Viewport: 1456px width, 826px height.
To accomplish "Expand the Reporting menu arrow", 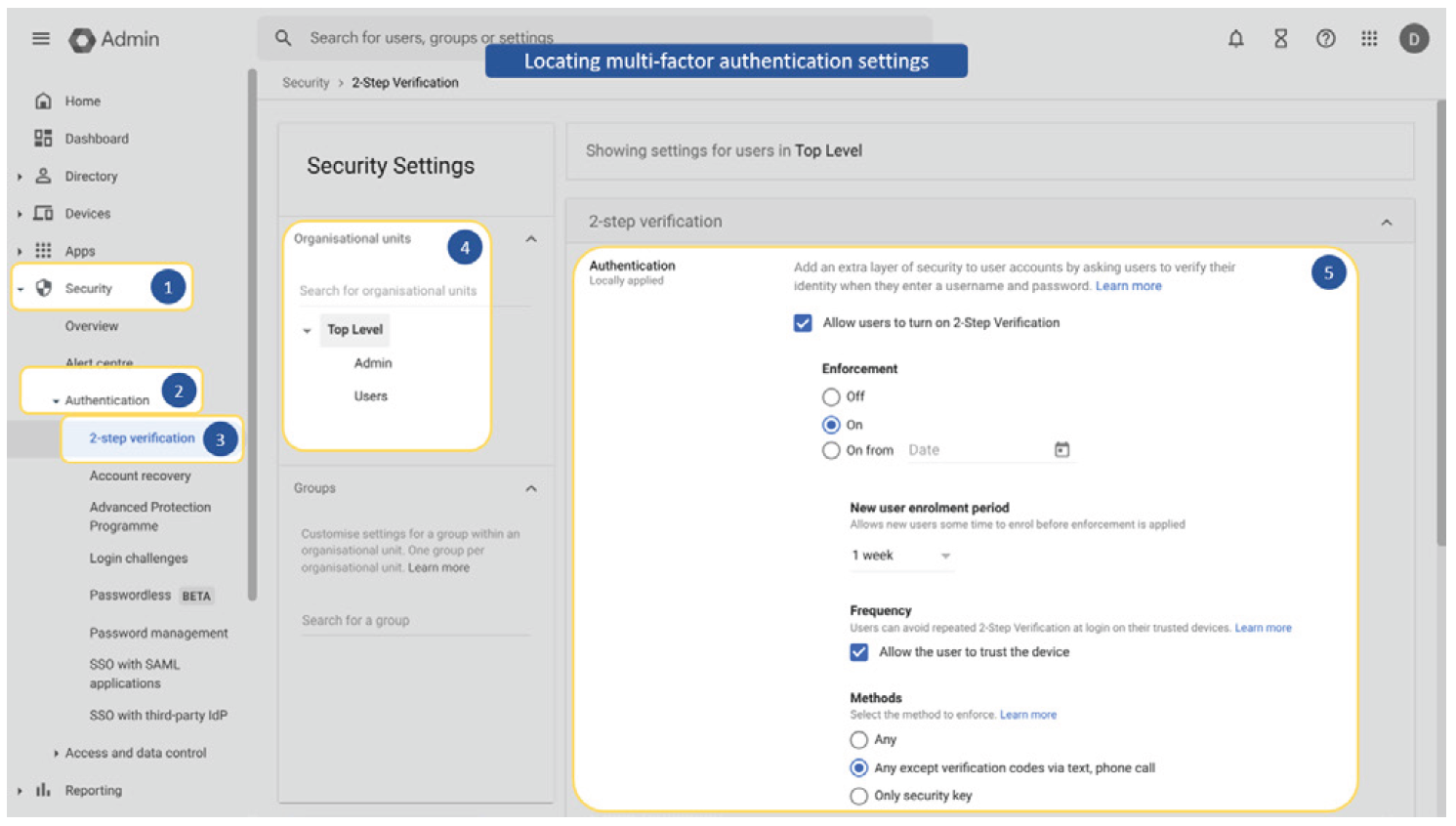I will [x=20, y=791].
